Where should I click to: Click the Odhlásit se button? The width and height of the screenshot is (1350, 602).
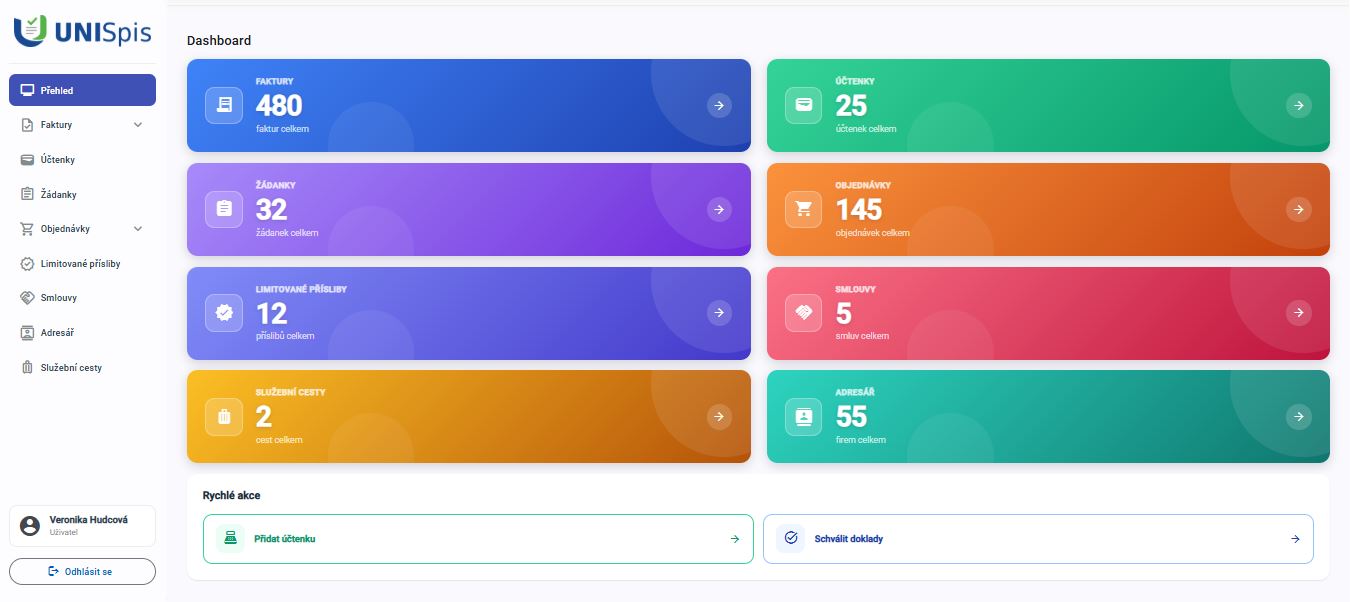point(82,571)
